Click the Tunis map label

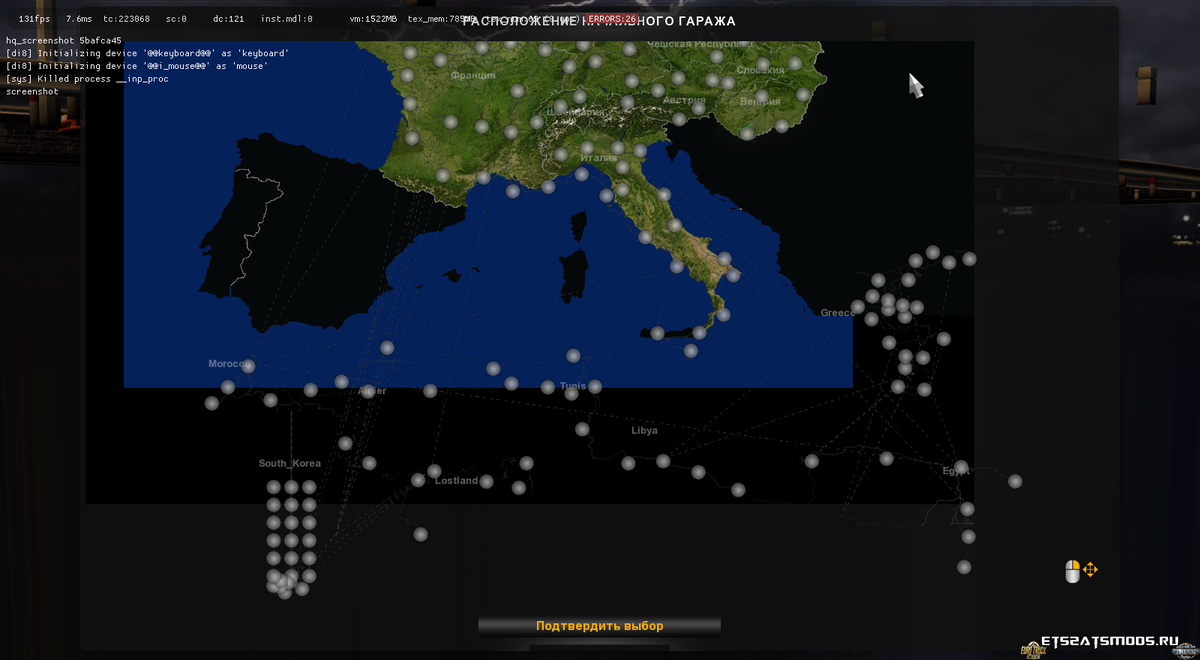(x=573, y=386)
